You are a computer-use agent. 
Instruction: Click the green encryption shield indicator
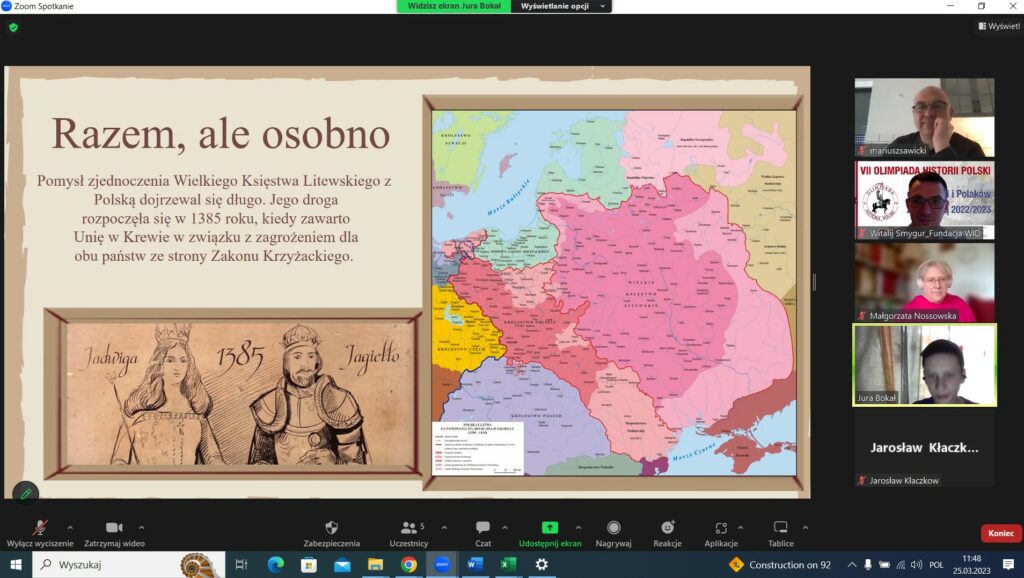coord(13,27)
